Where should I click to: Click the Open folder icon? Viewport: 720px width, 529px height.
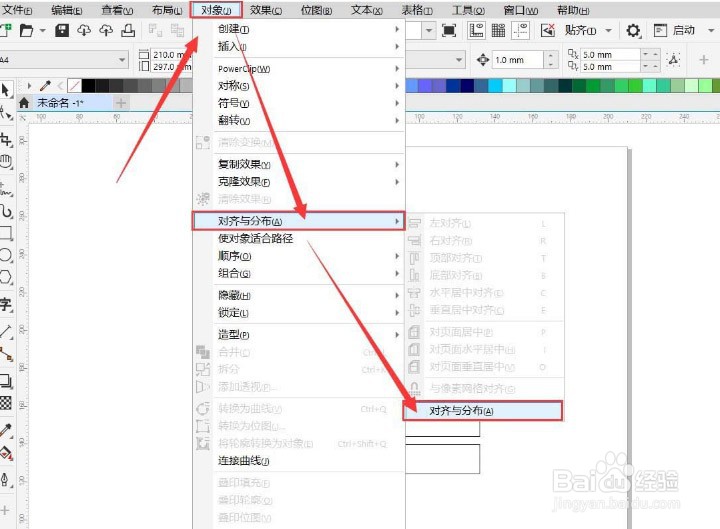27,30
